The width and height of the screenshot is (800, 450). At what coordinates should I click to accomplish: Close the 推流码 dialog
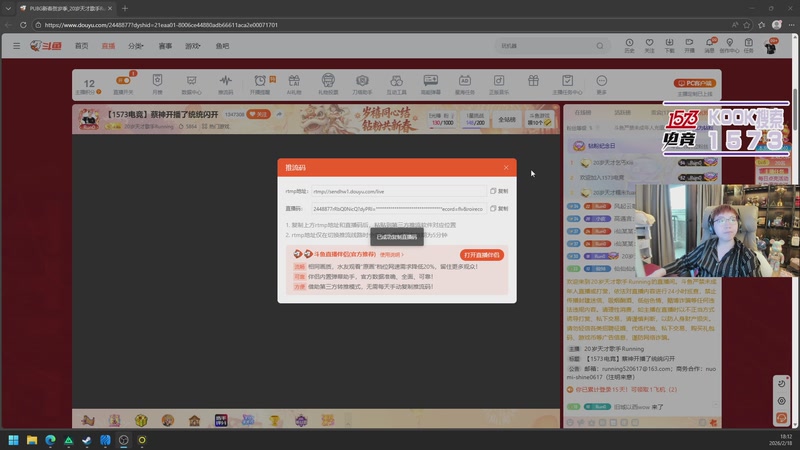click(x=506, y=167)
